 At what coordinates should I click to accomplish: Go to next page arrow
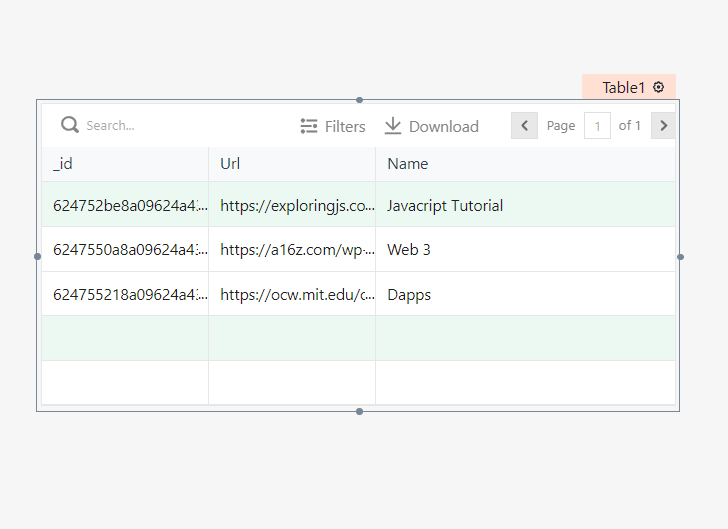pos(663,126)
